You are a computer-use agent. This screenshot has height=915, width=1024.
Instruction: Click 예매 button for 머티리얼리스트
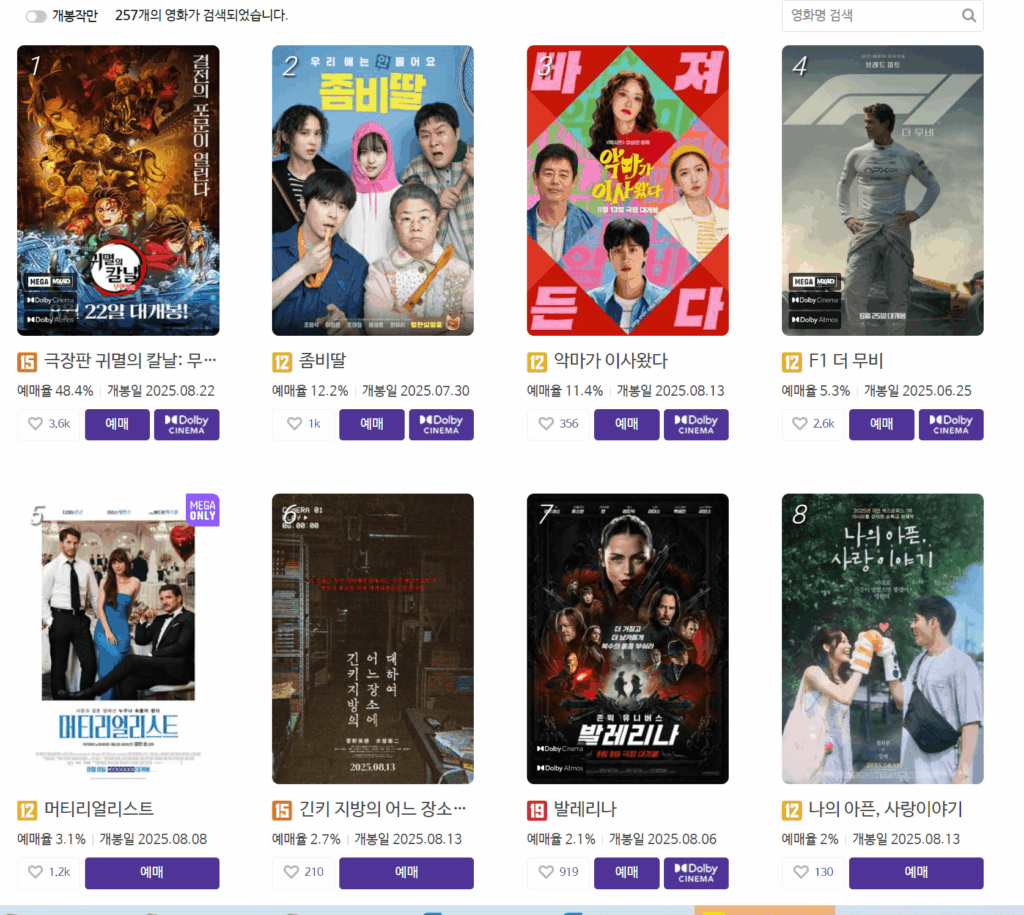[152, 873]
